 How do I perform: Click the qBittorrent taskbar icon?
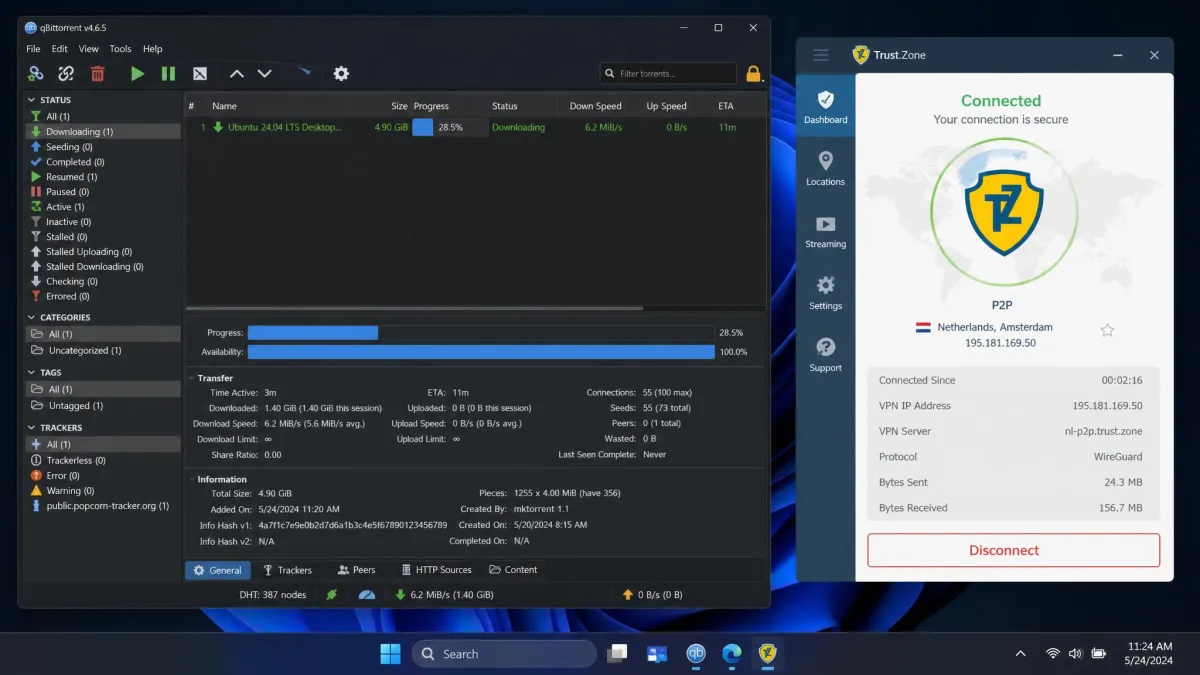coord(696,654)
